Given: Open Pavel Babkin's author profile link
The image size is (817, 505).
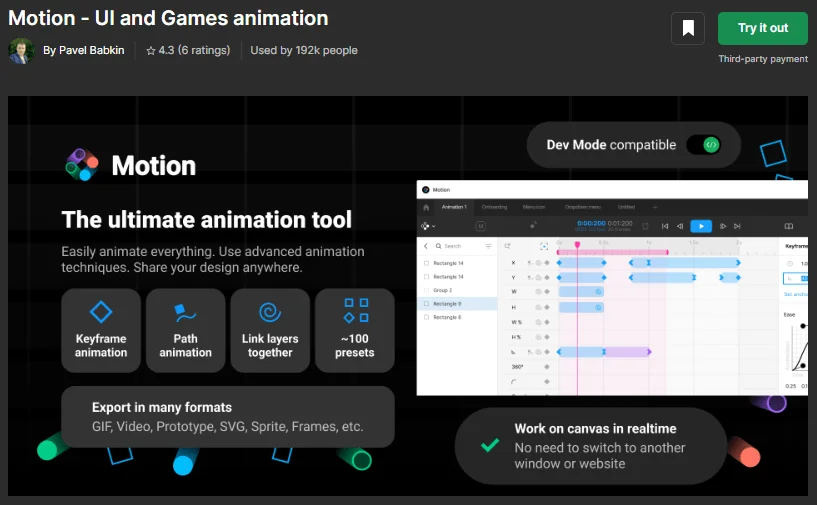Looking at the screenshot, I should (83, 51).
